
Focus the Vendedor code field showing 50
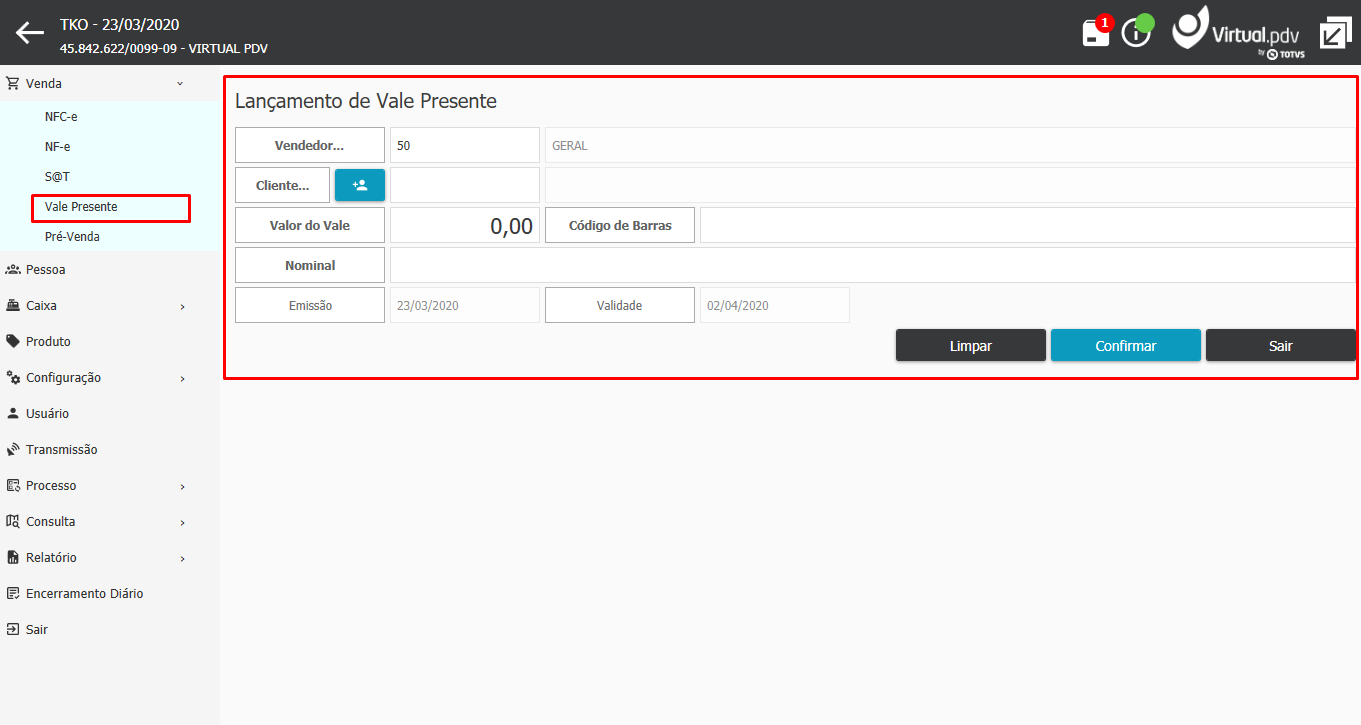(465, 145)
